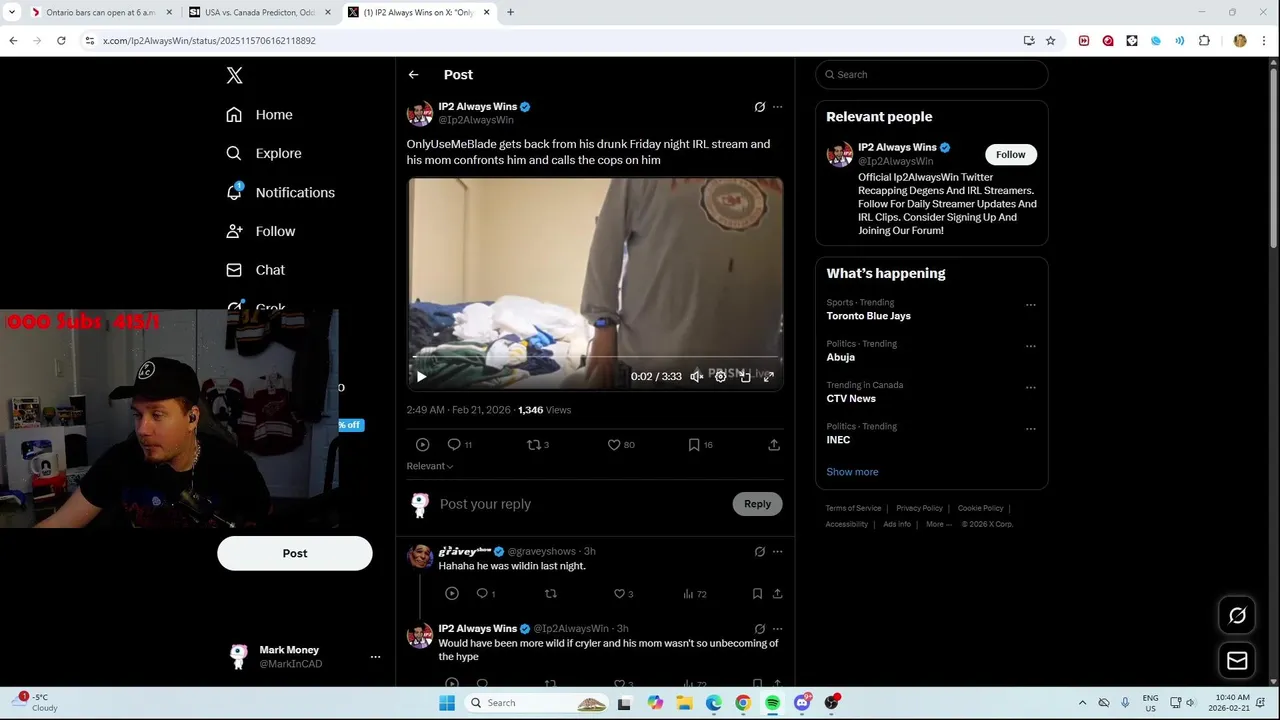
Task: Bookmark the main post
Action: (694, 444)
